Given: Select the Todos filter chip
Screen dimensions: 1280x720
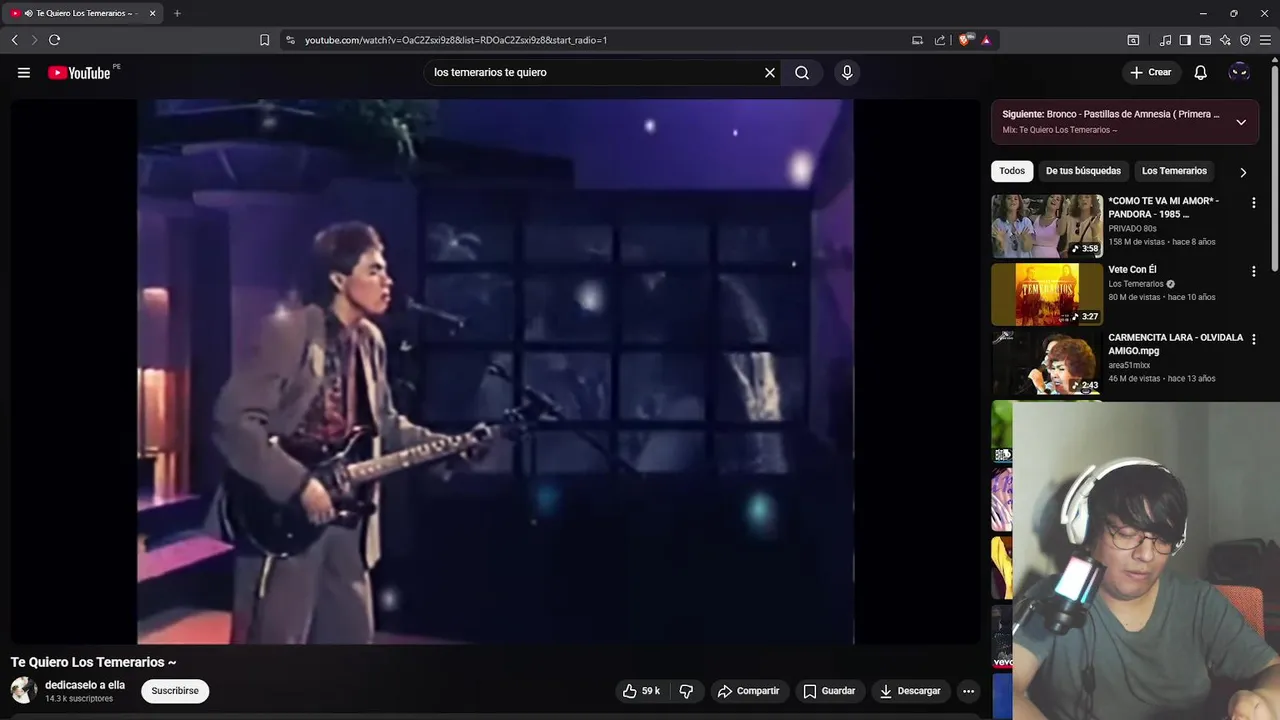Looking at the screenshot, I should [1012, 171].
